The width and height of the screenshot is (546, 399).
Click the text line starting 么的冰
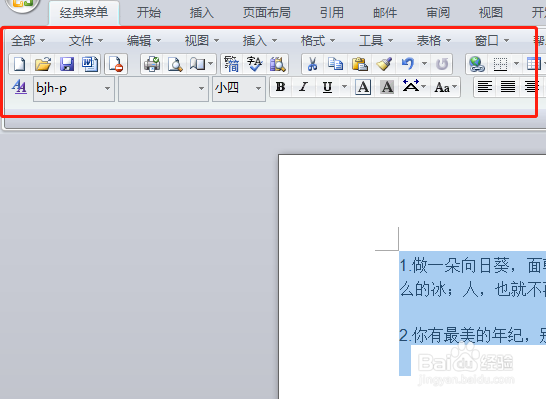(473, 289)
